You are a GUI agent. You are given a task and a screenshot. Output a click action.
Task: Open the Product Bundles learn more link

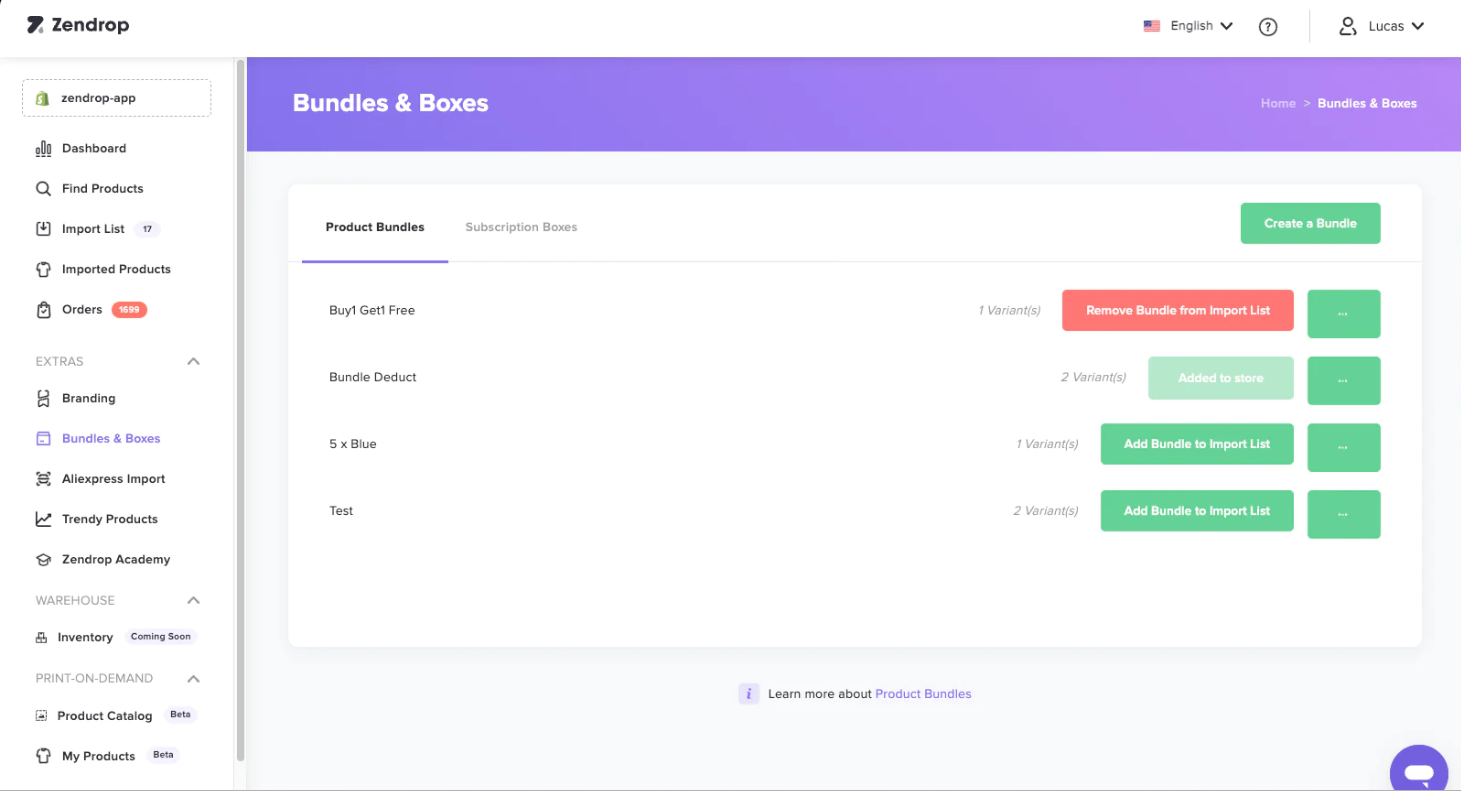pos(923,694)
